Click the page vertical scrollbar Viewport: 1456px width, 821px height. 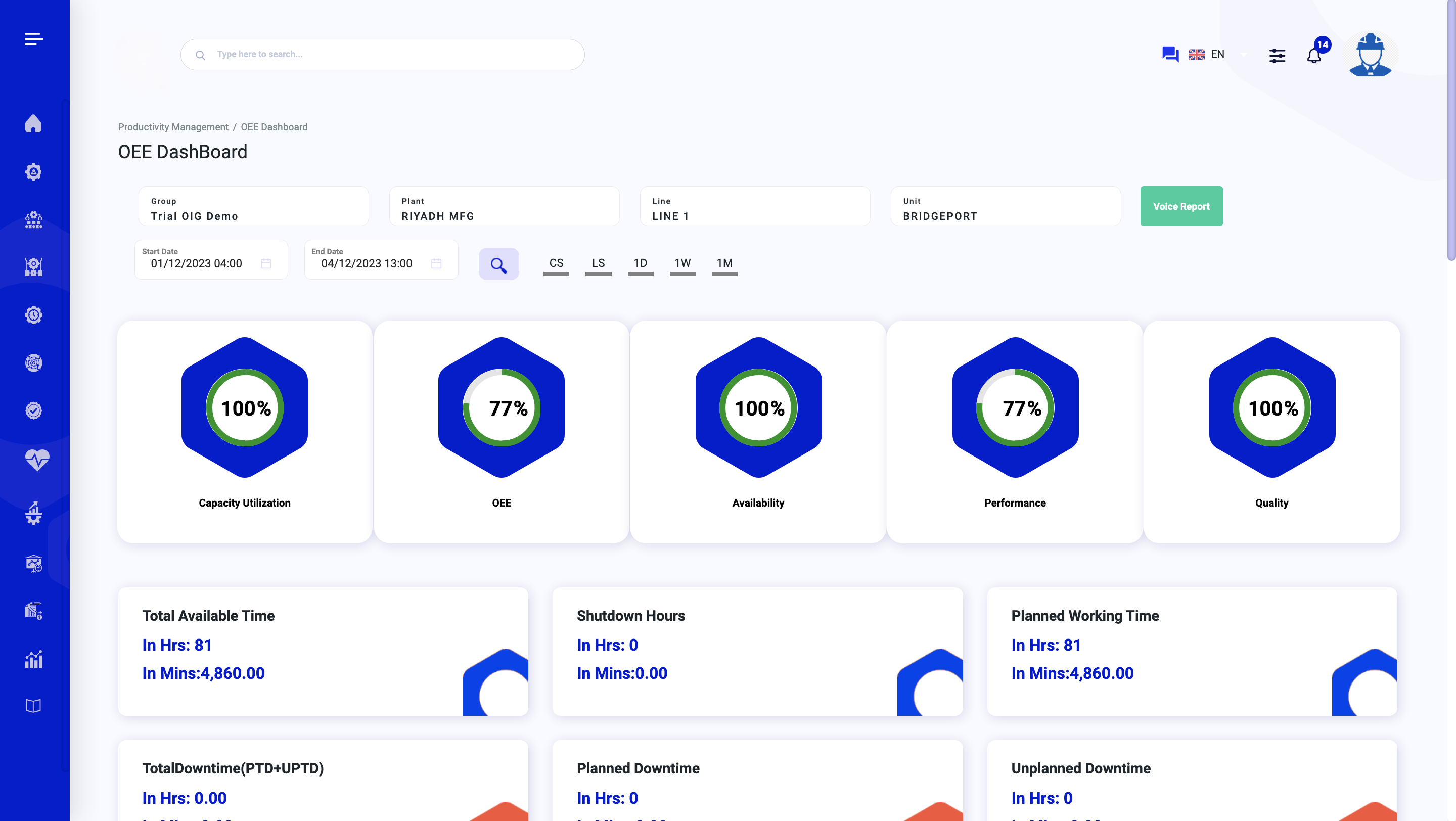point(1451,130)
